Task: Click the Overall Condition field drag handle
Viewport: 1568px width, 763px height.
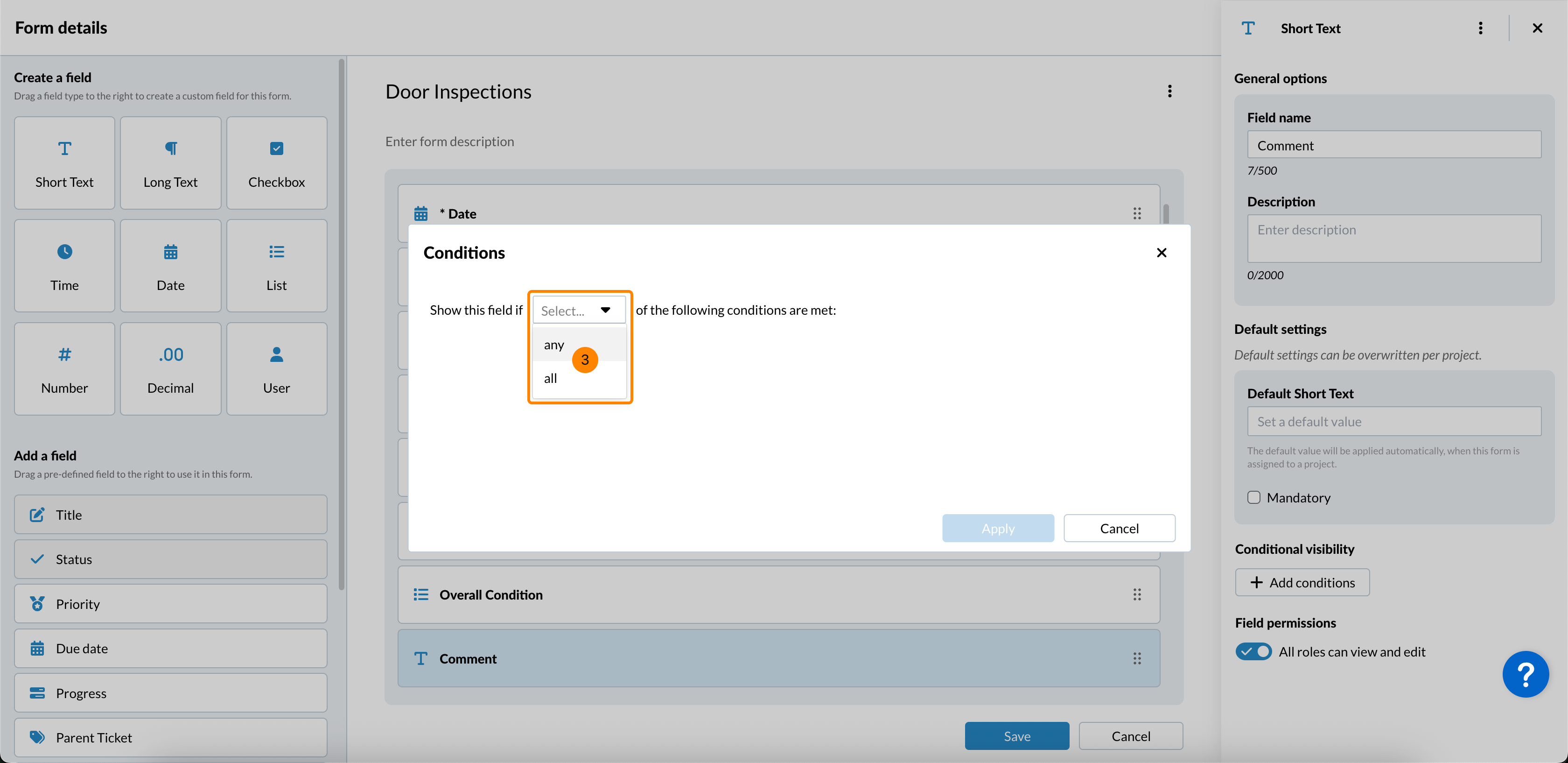Action: coord(1136,594)
